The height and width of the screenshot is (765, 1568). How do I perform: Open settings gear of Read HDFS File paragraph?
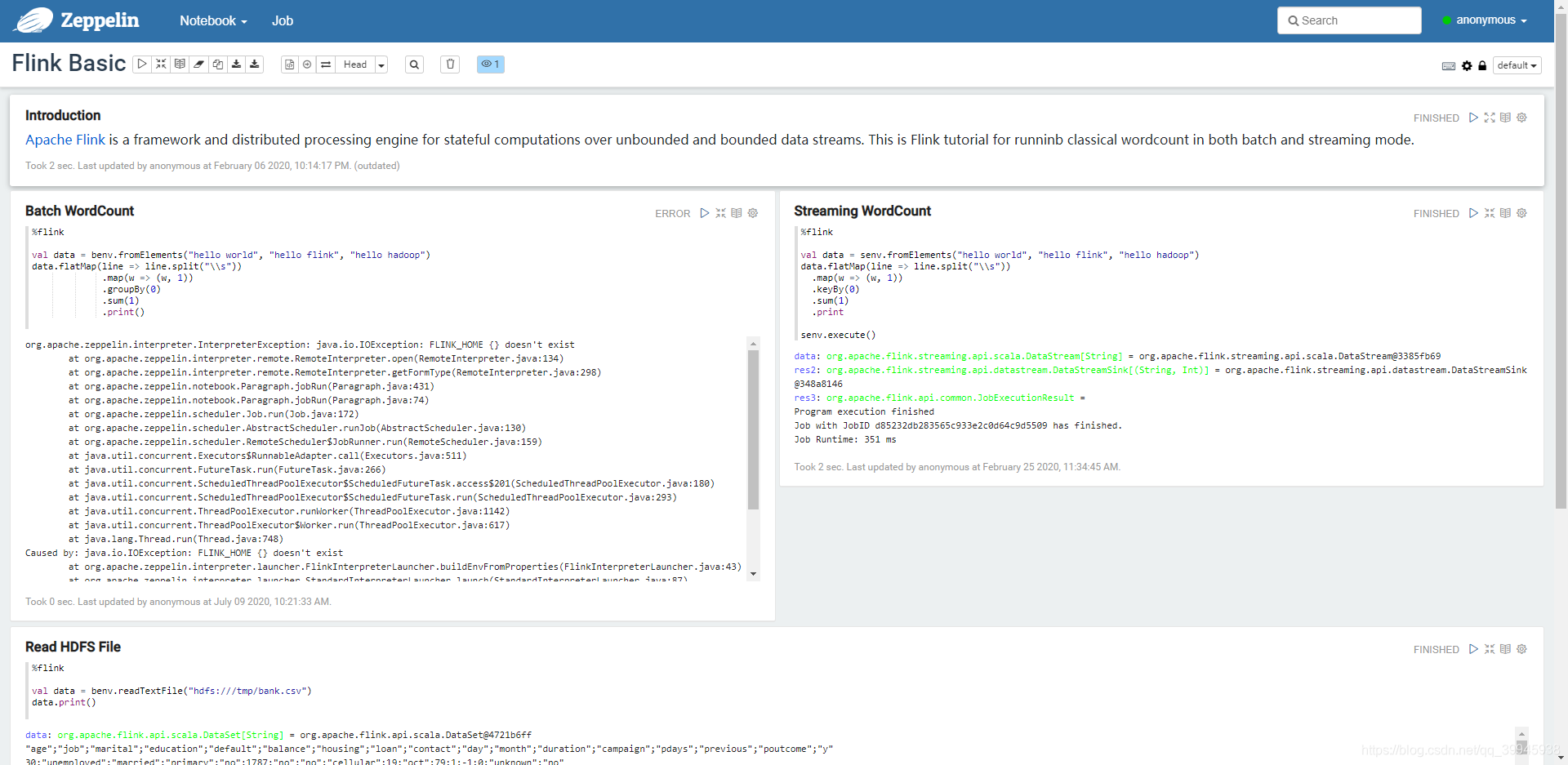(1521, 649)
